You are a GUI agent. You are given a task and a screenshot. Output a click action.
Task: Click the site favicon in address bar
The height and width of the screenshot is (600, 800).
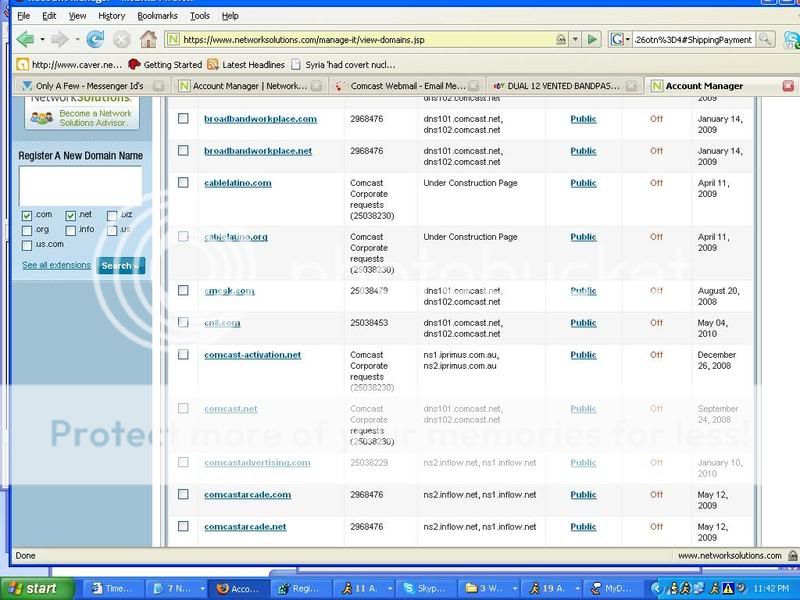pyautogui.click(x=173, y=39)
